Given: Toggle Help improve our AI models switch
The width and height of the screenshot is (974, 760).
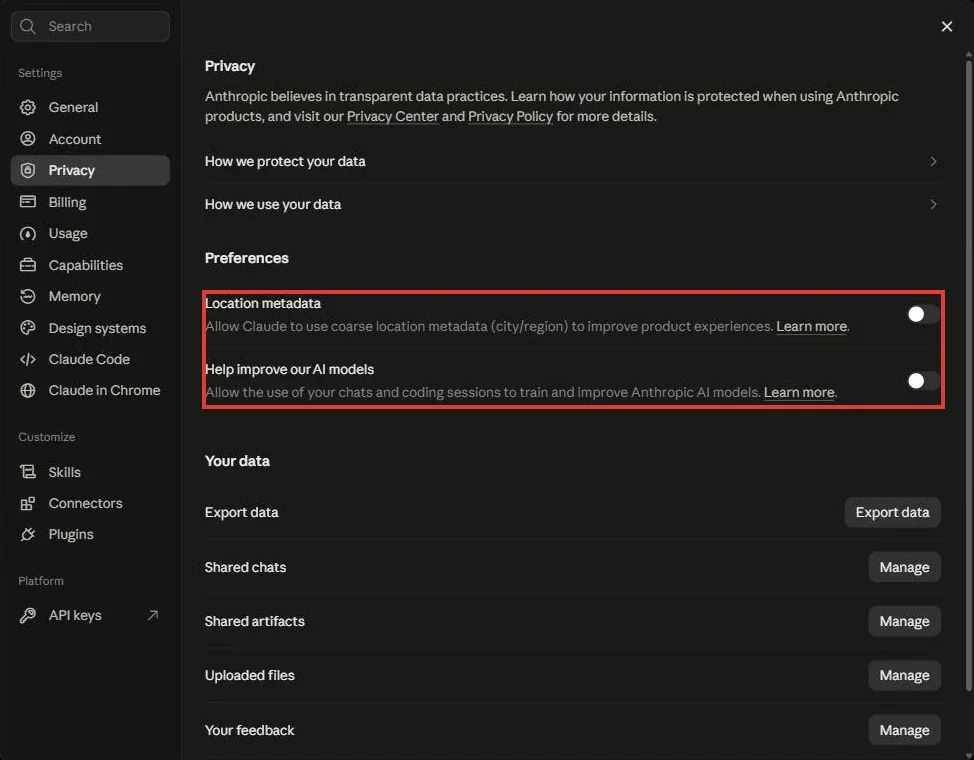Looking at the screenshot, I should 923,380.
